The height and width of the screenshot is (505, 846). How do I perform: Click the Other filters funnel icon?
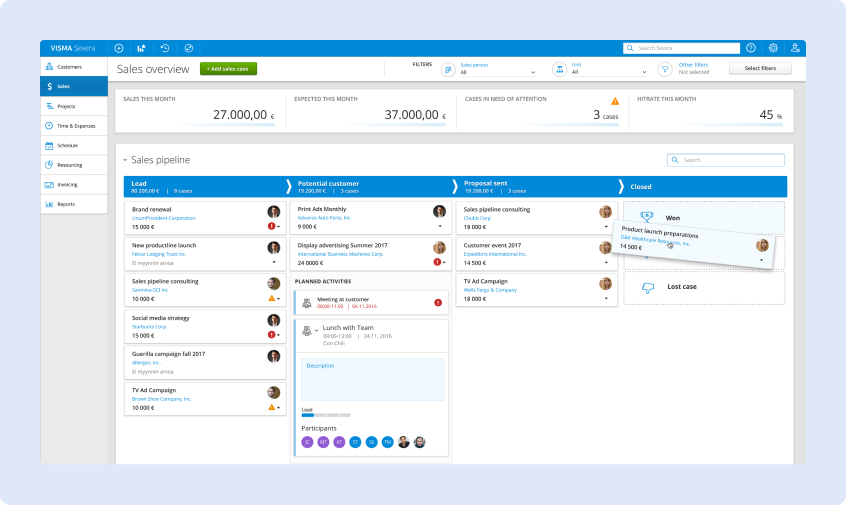coord(665,69)
